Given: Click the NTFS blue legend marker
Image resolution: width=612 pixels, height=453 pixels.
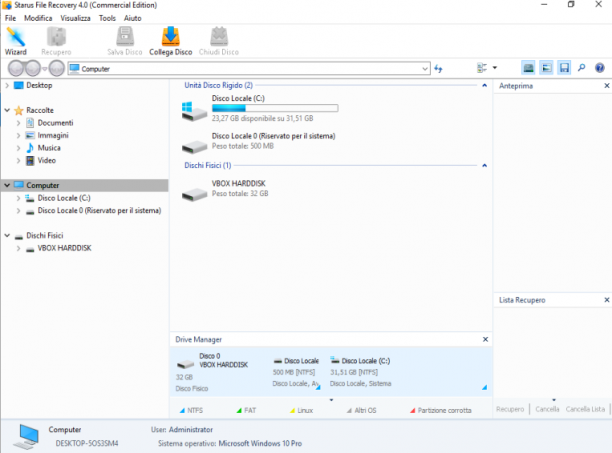Looking at the screenshot, I should pos(182,410).
